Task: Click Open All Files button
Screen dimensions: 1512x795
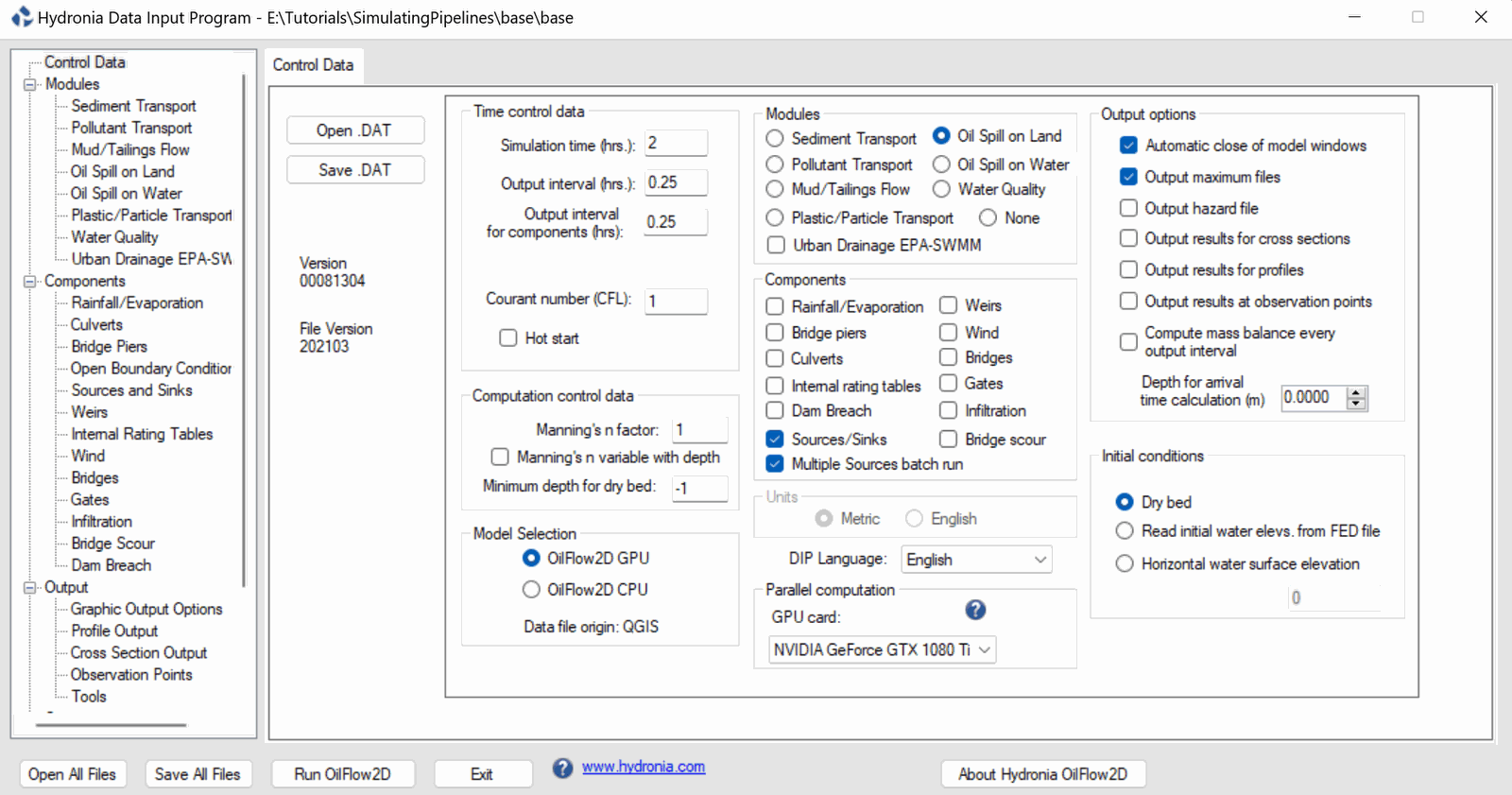Action: pos(72,773)
